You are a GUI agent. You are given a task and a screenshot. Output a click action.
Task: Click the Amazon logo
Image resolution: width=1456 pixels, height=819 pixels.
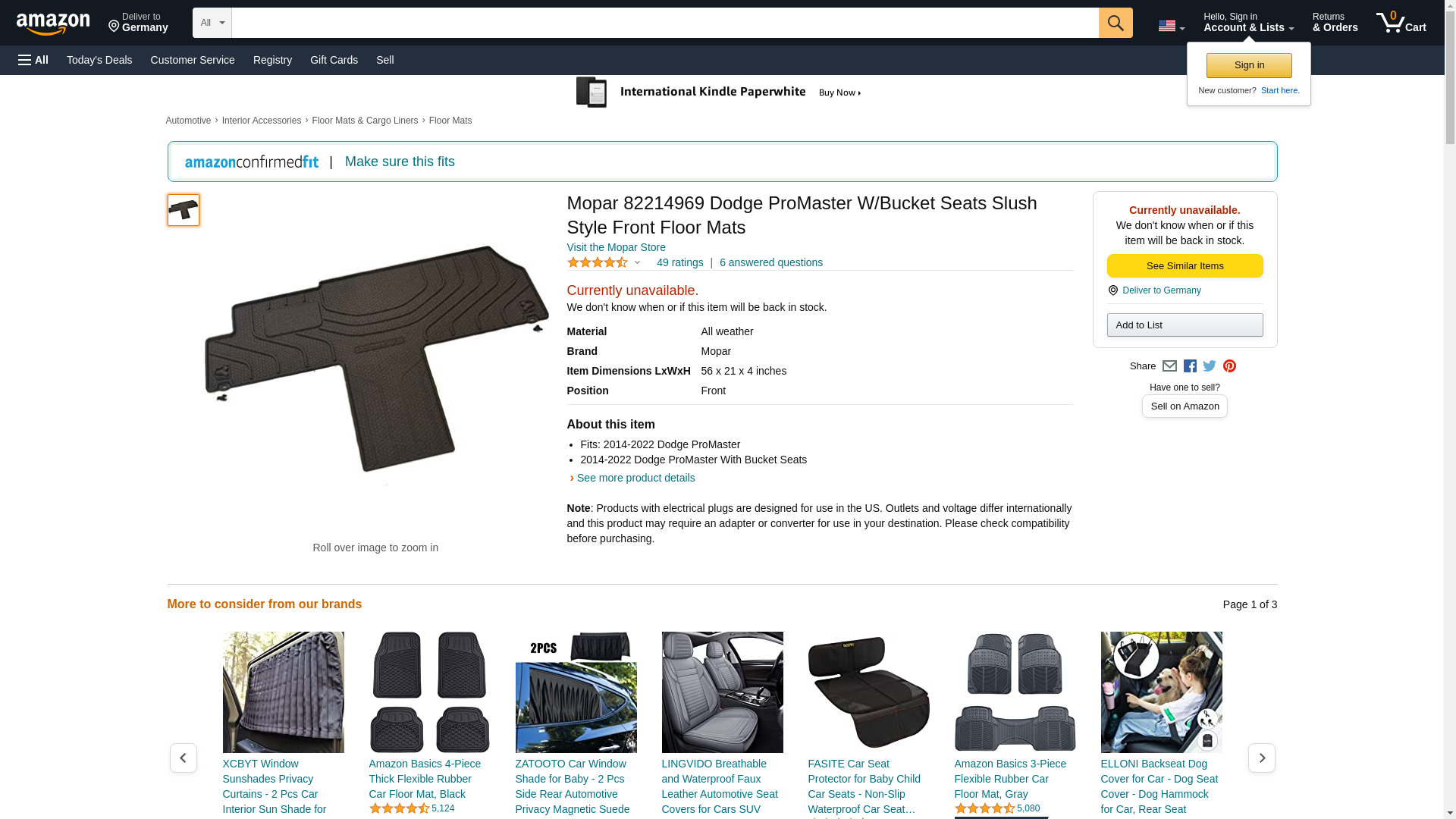[53, 24]
